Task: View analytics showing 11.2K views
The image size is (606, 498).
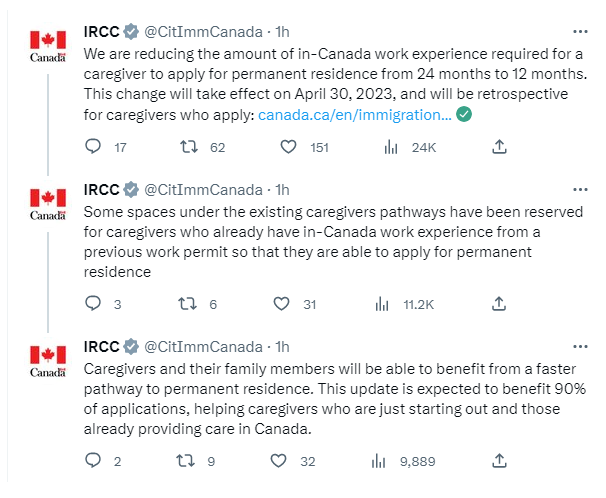Action: (382, 304)
